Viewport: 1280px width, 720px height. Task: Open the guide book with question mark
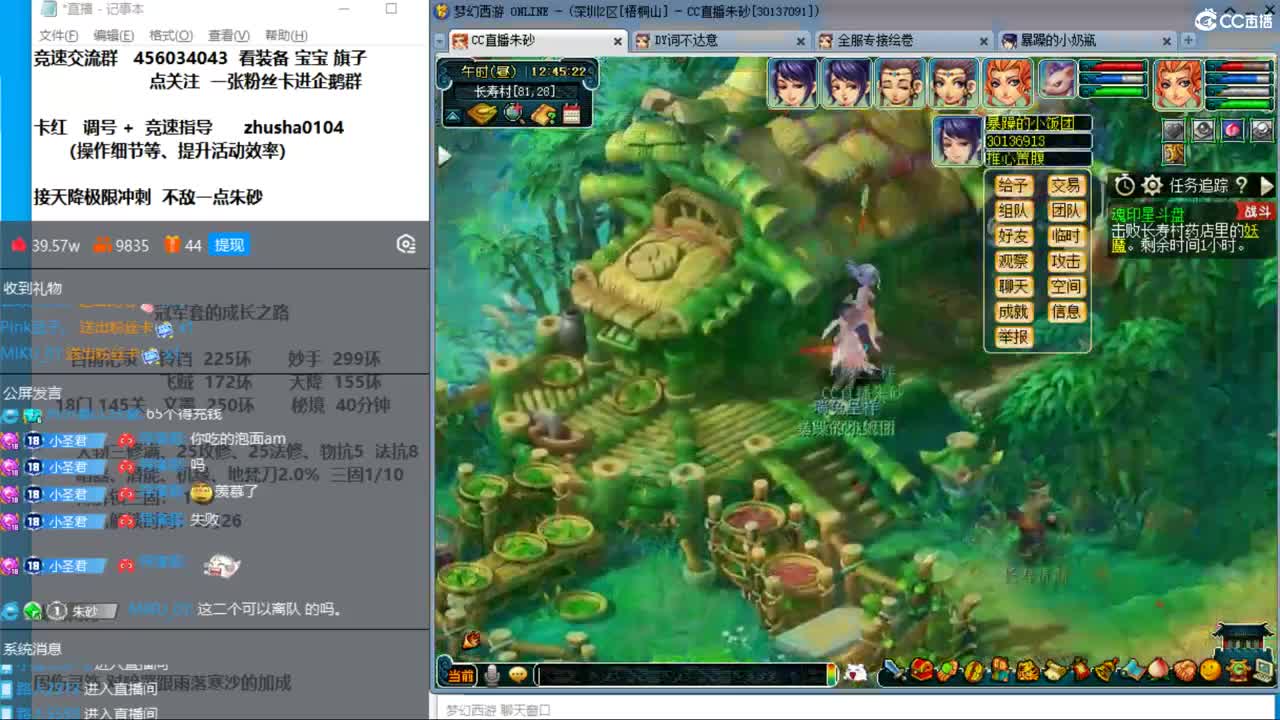click(x=544, y=114)
